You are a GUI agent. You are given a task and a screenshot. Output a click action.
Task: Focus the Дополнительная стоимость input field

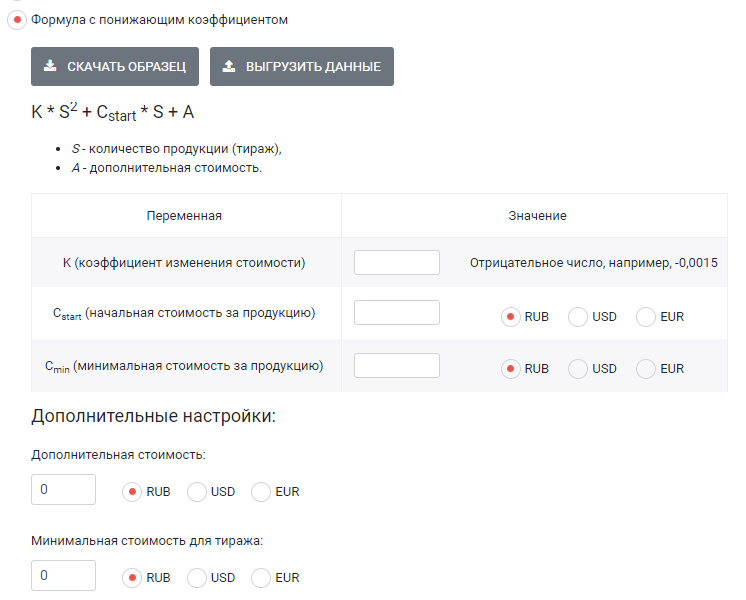point(63,489)
